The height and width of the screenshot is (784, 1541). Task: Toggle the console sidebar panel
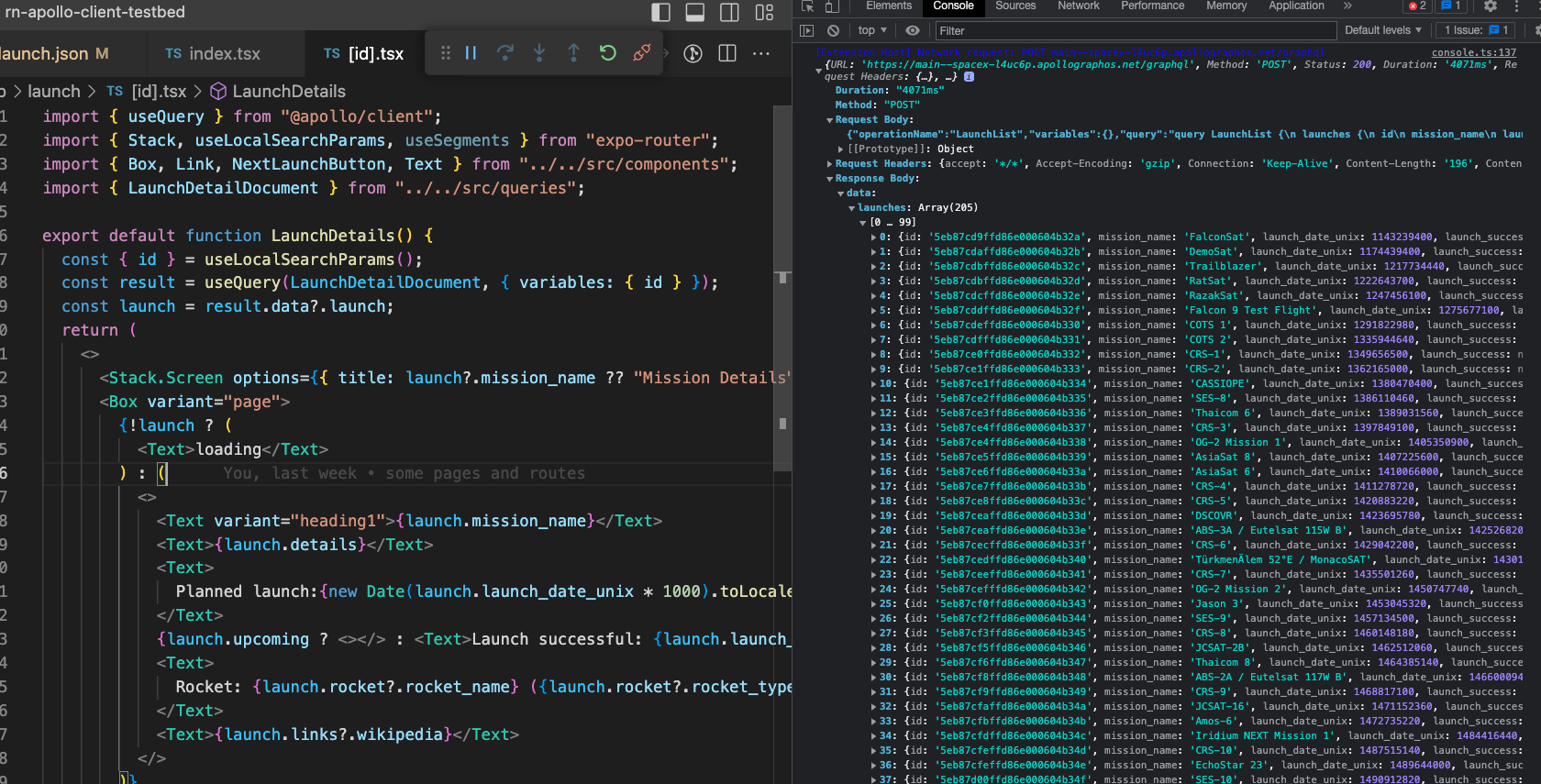[807, 30]
